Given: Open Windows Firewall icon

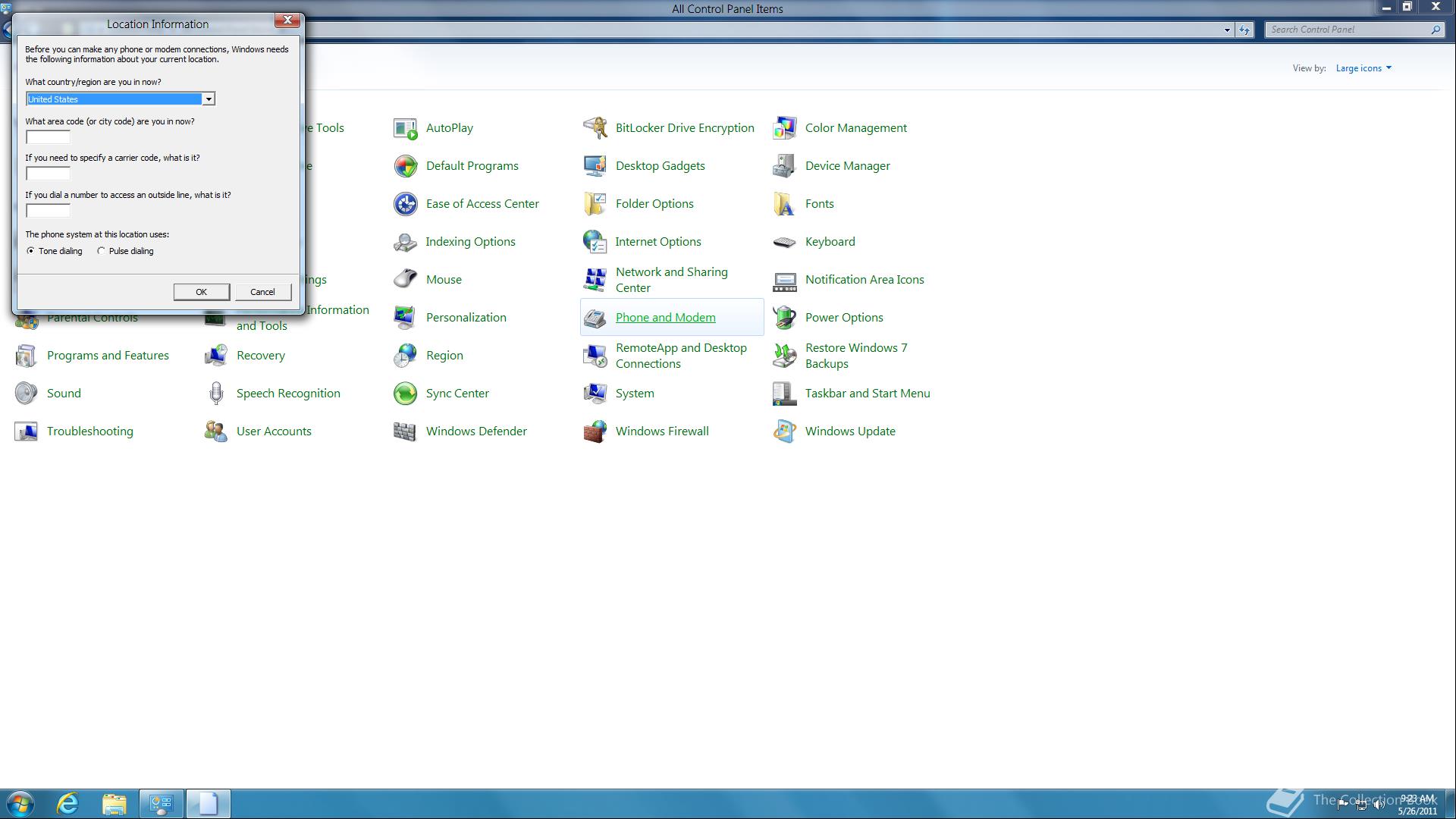Looking at the screenshot, I should (595, 431).
